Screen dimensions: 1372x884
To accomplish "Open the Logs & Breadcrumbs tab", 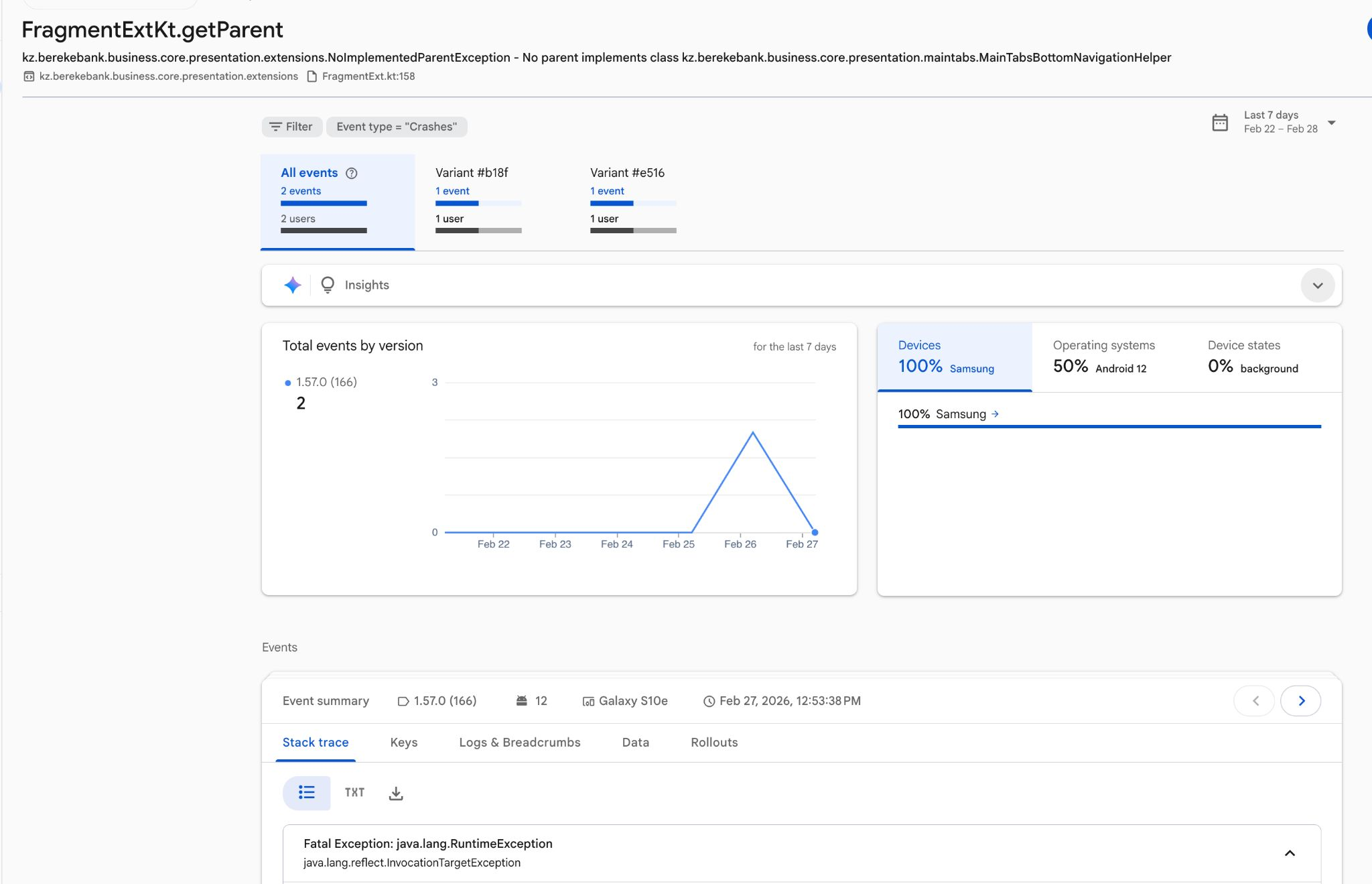I will click(519, 743).
